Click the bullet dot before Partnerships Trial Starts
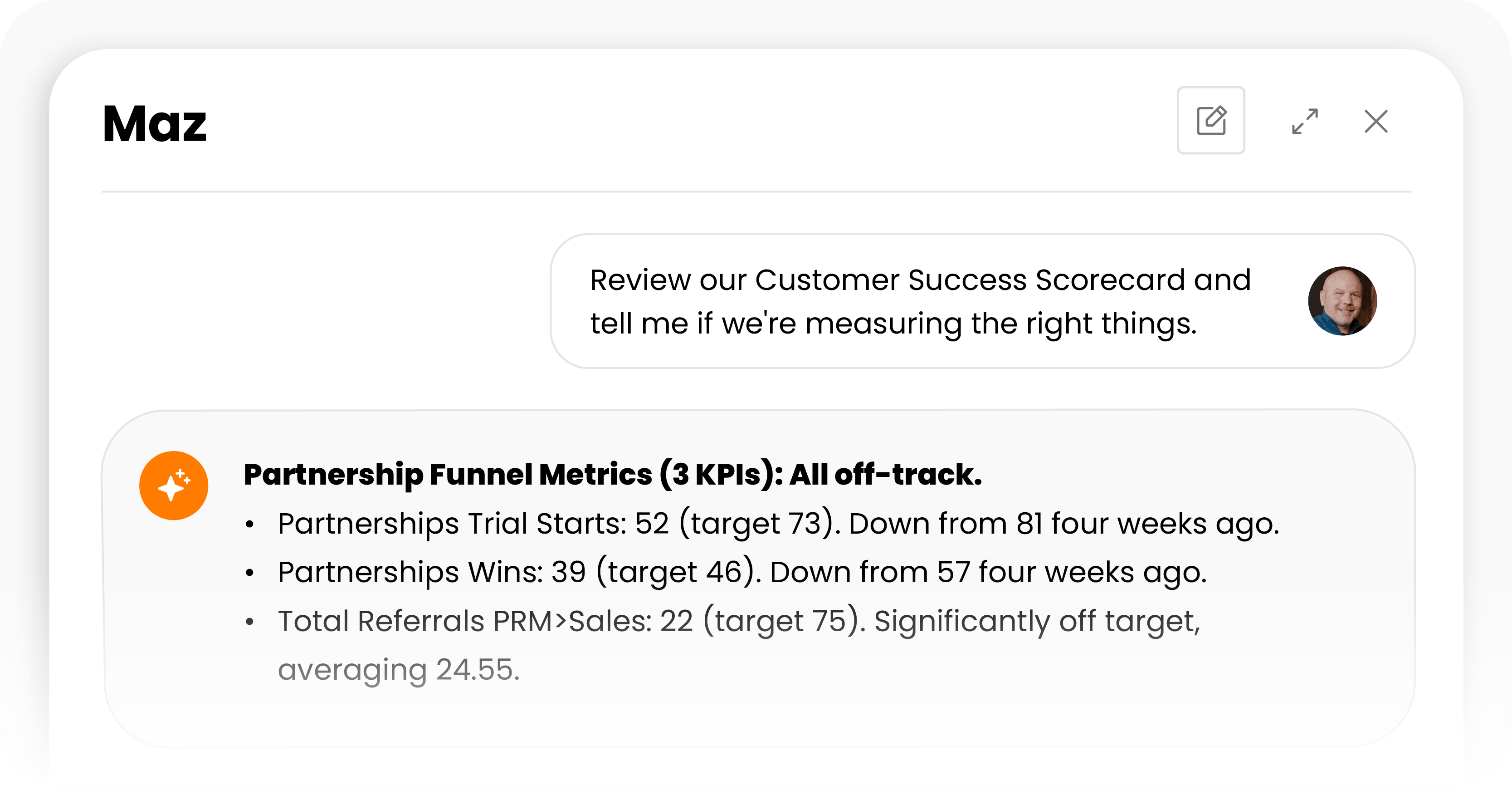 [249, 524]
